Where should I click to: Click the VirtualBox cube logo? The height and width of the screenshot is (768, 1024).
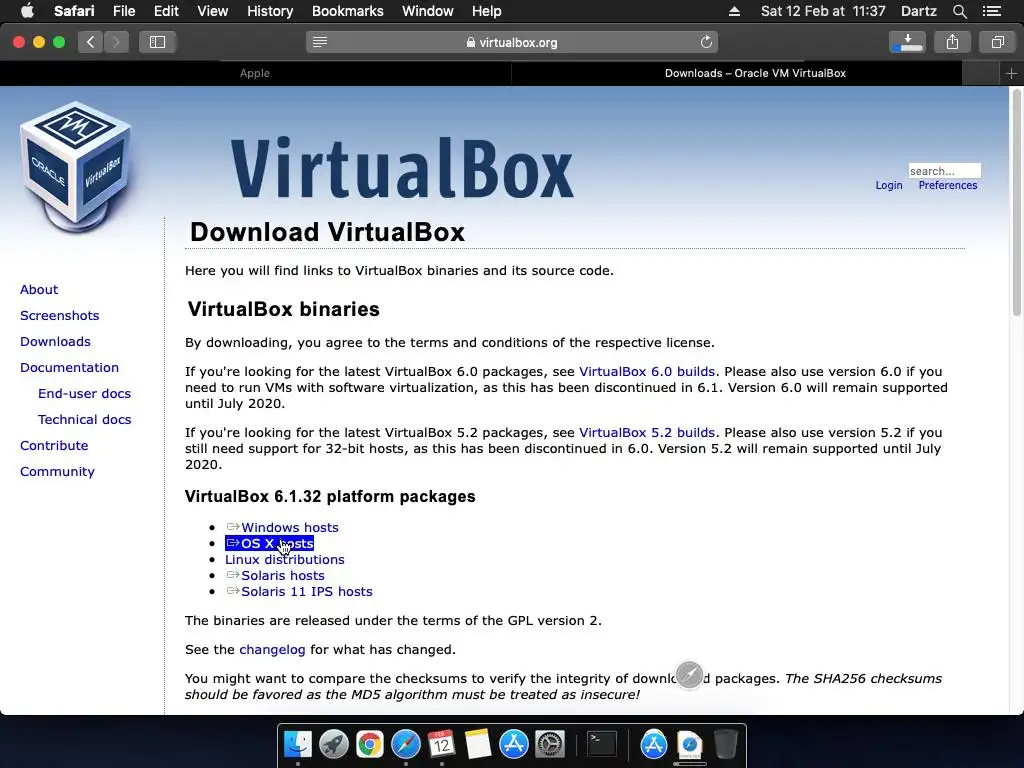click(76, 167)
